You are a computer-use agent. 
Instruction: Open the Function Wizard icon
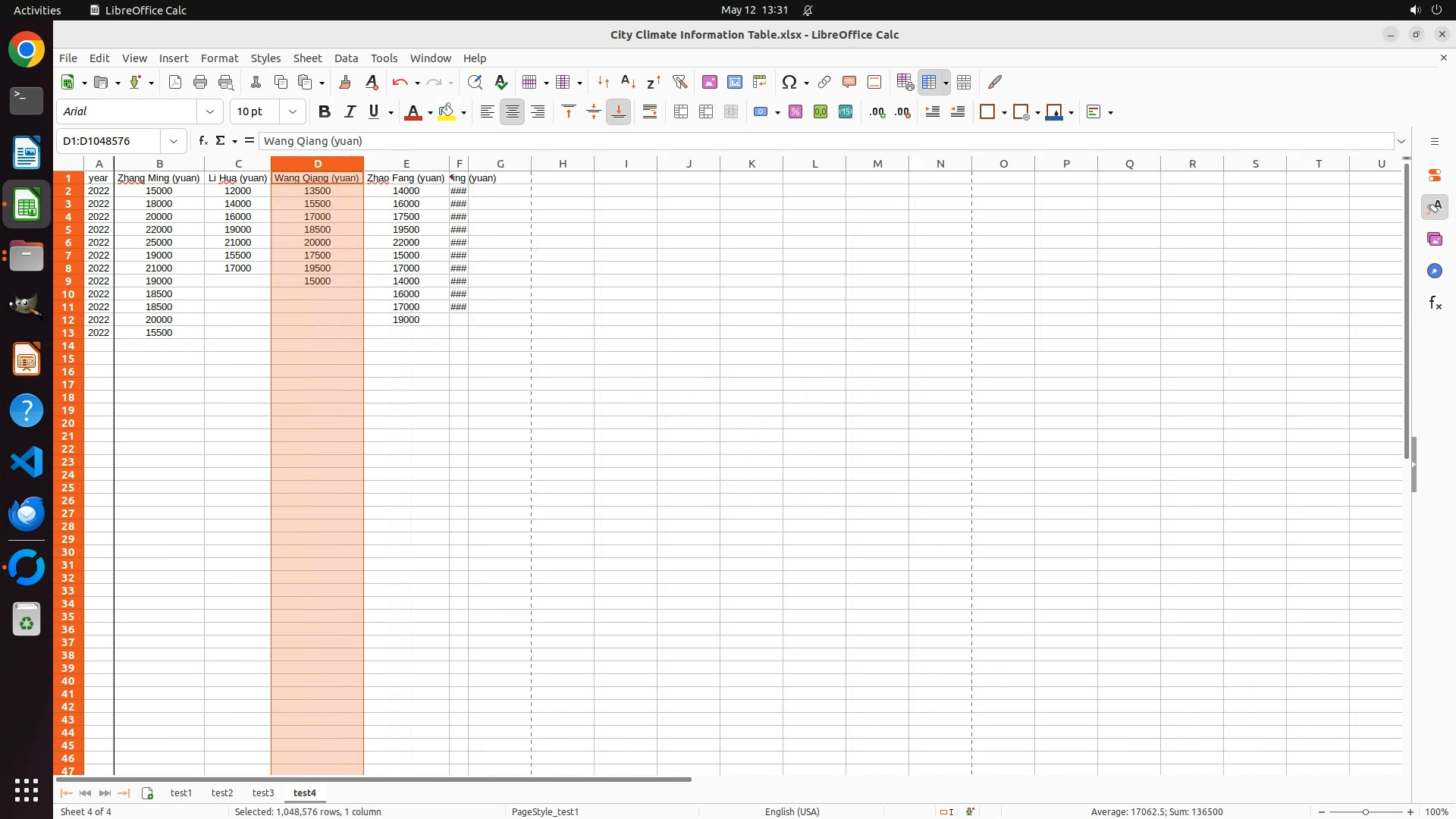point(202,141)
